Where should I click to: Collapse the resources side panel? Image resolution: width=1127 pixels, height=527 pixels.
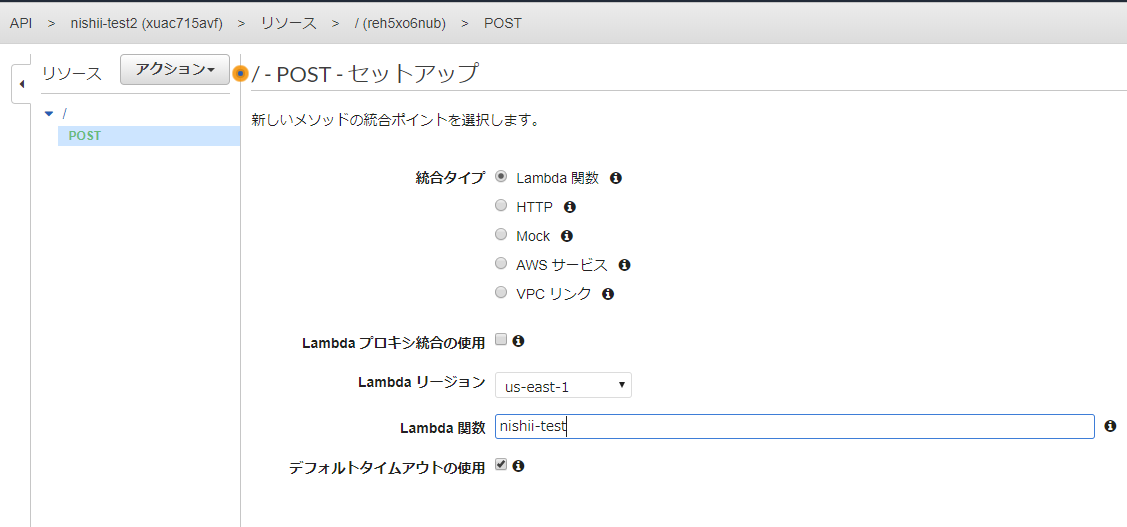pos(22,83)
